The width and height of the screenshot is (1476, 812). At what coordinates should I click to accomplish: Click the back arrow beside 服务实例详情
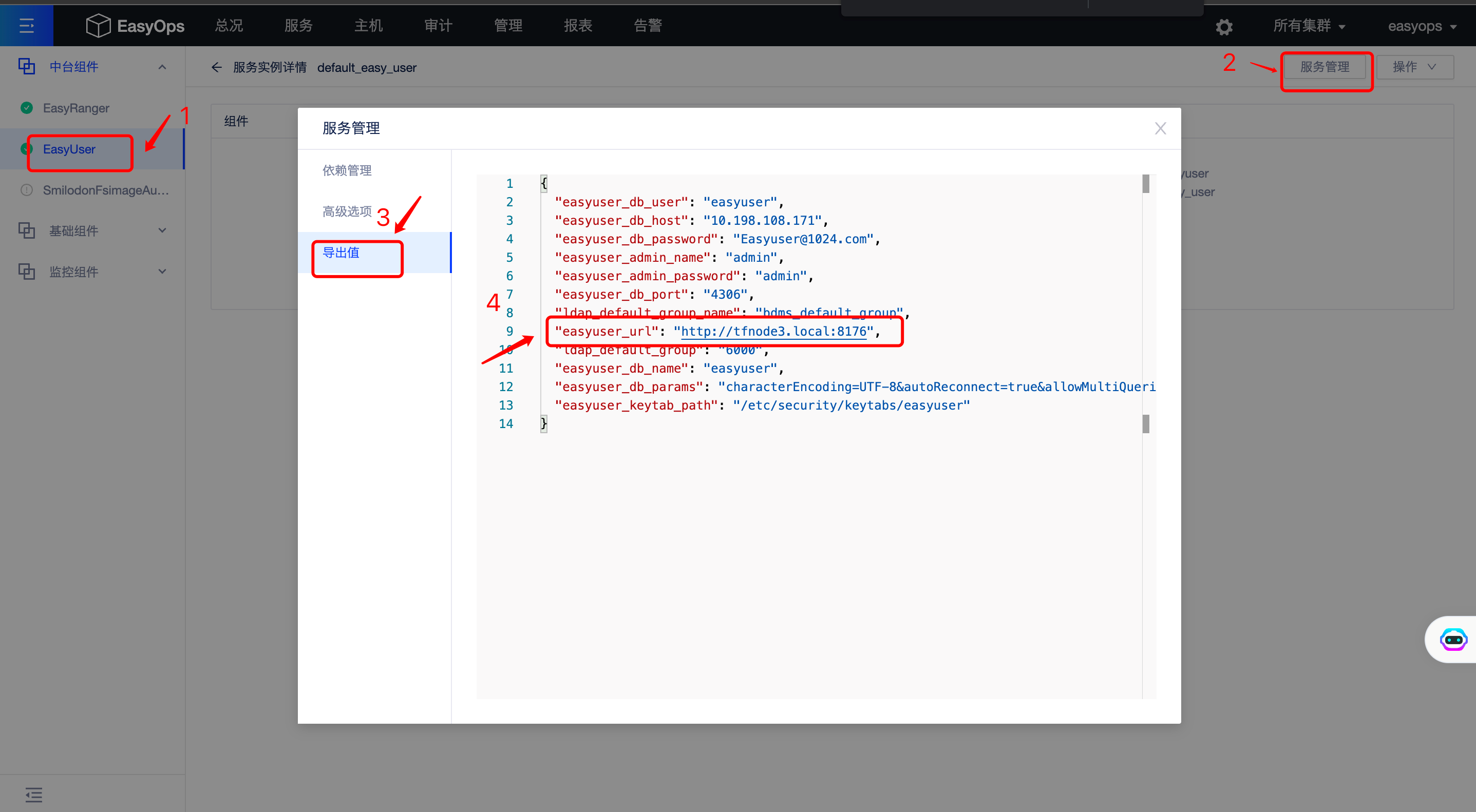click(x=217, y=68)
